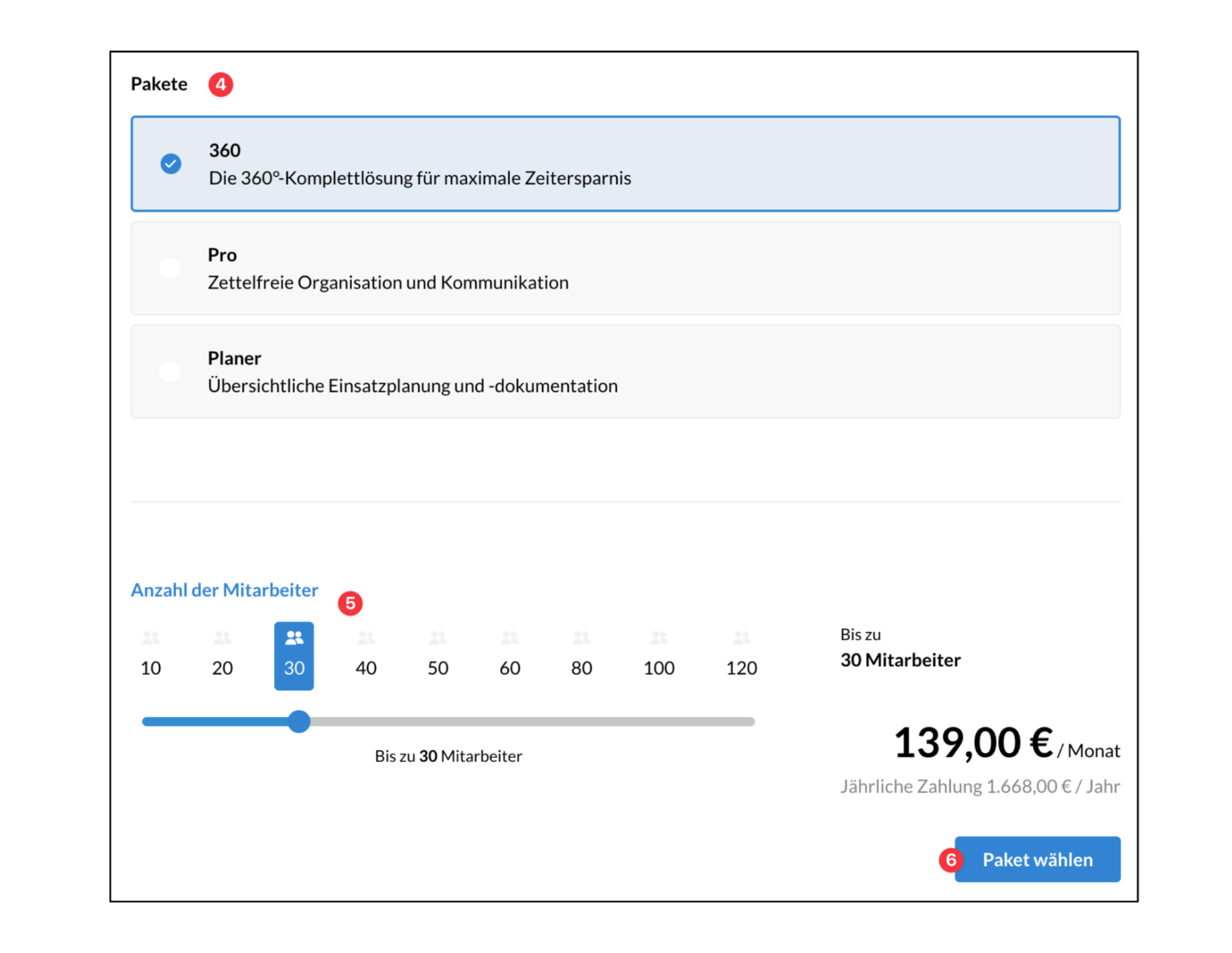Click the people icon above 20
This screenshot has width=1232, height=953.
pos(223,637)
